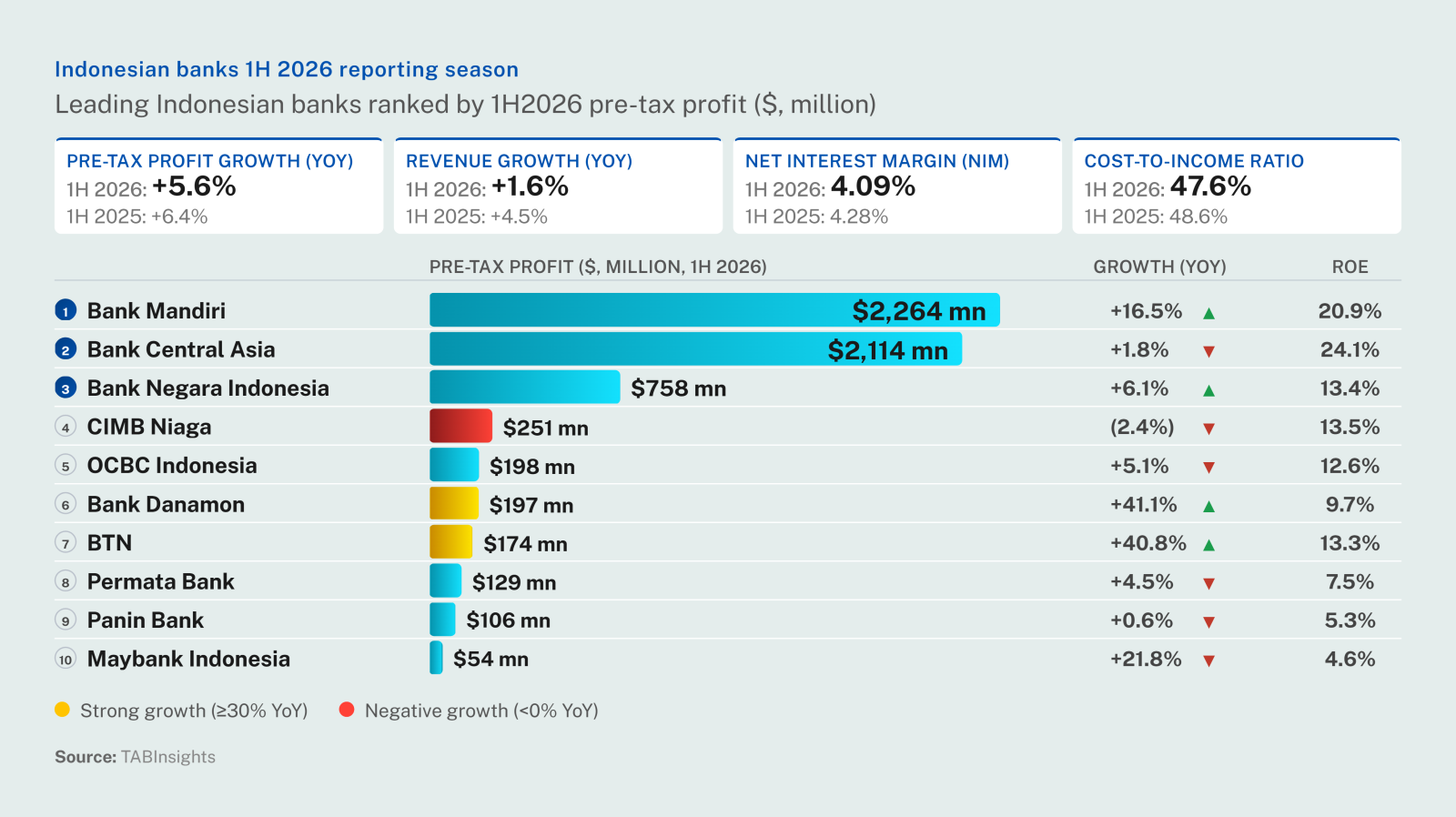Click the green up arrow in Bank Danamon row
The width and height of the screenshot is (1456, 817).
[1208, 506]
